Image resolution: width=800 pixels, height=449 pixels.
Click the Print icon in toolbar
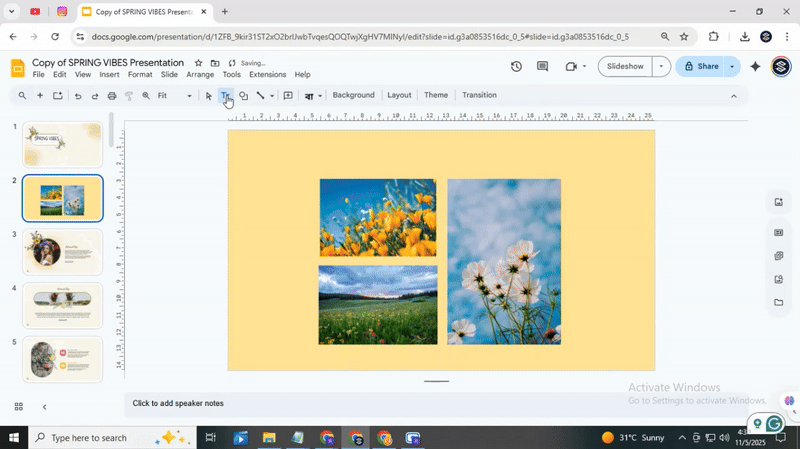(112, 96)
